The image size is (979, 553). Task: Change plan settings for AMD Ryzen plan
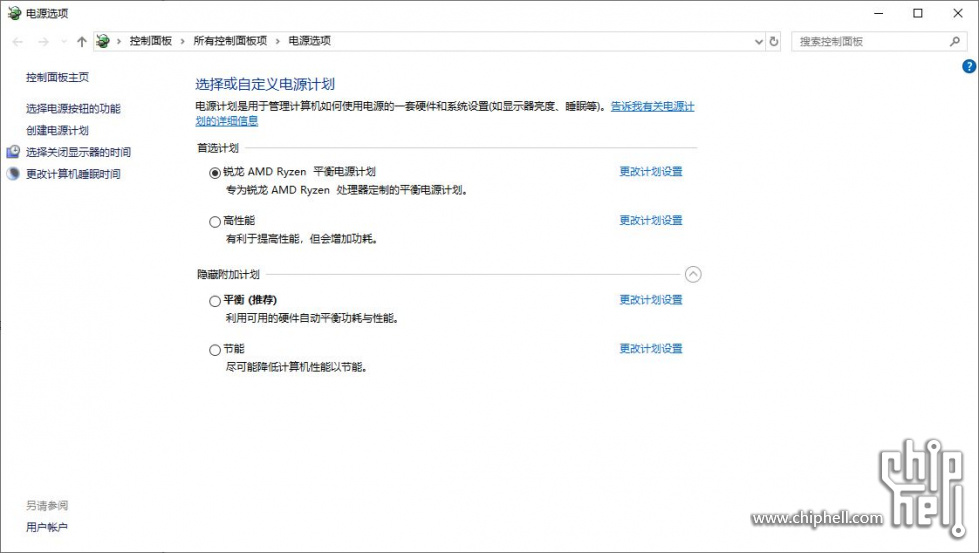651,172
